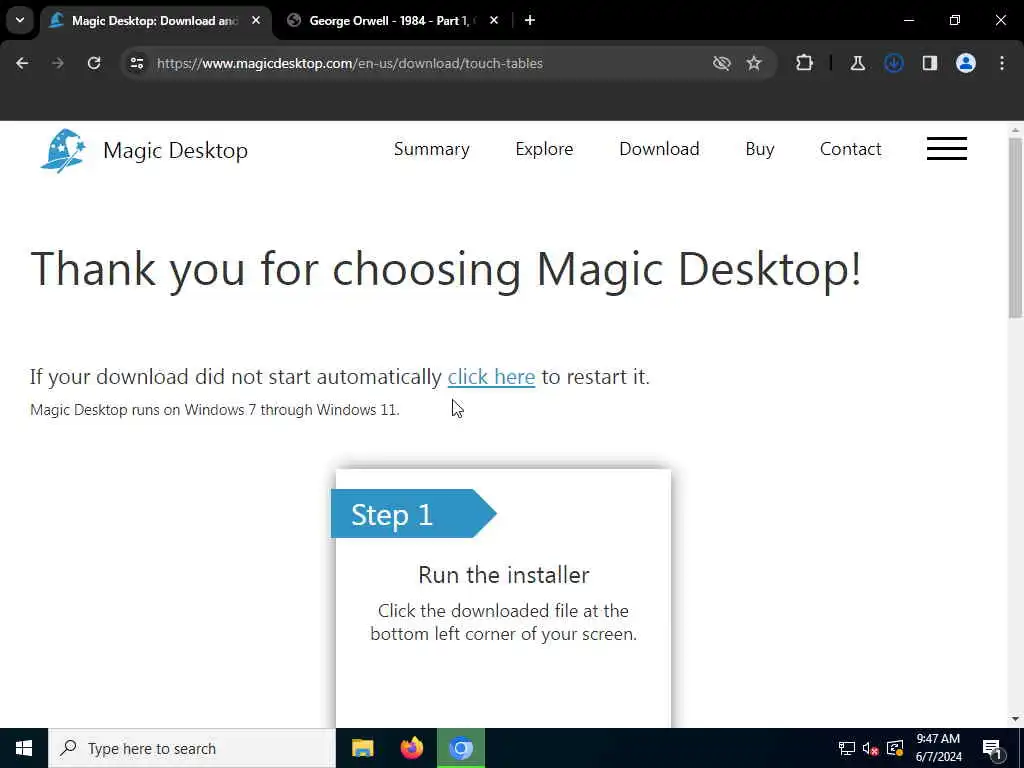1024x768 pixels.
Task: Open the website hamburger menu
Action: [x=947, y=149]
